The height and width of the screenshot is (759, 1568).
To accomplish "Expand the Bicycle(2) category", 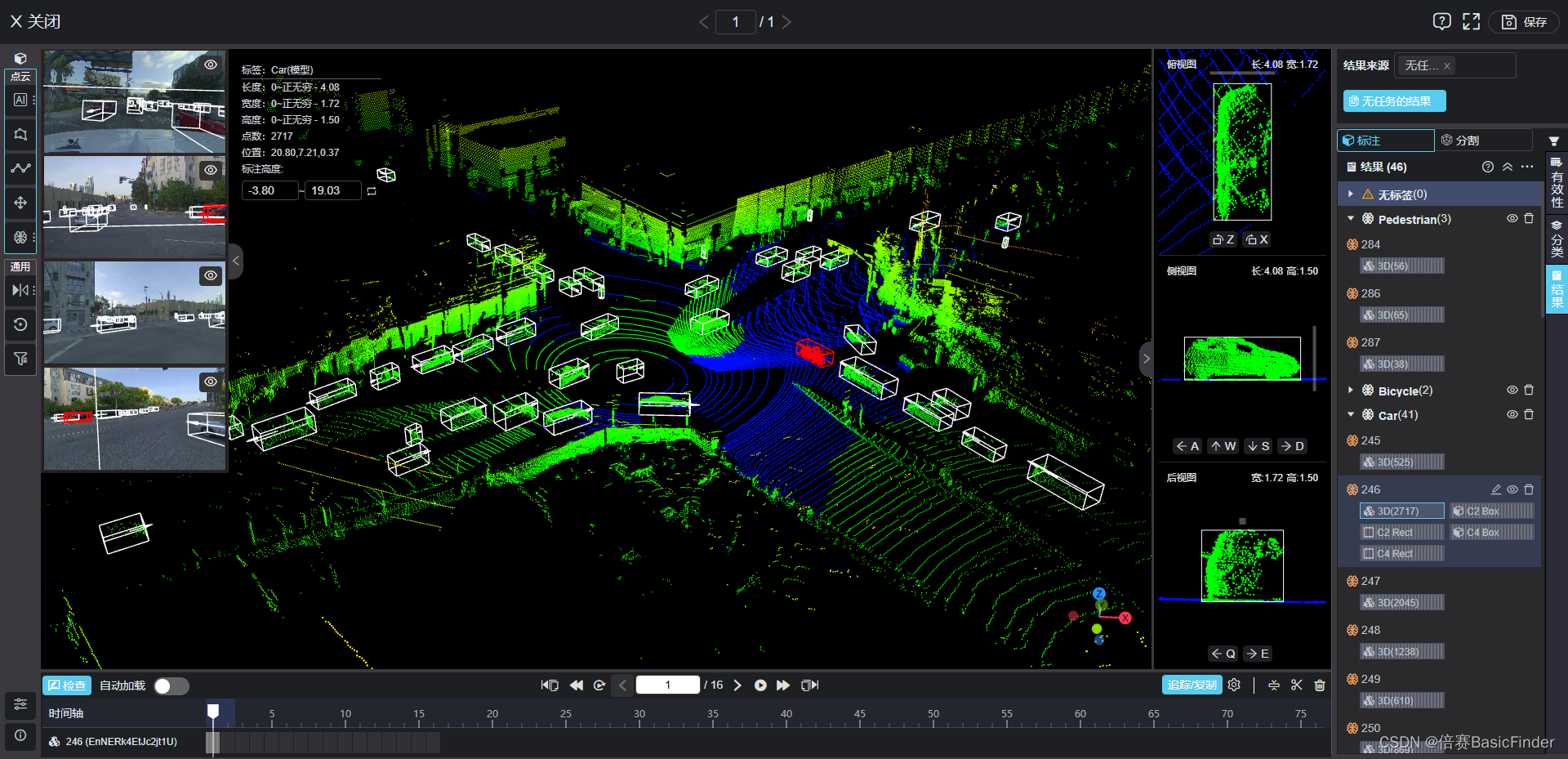I will click(x=1351, y=391).
